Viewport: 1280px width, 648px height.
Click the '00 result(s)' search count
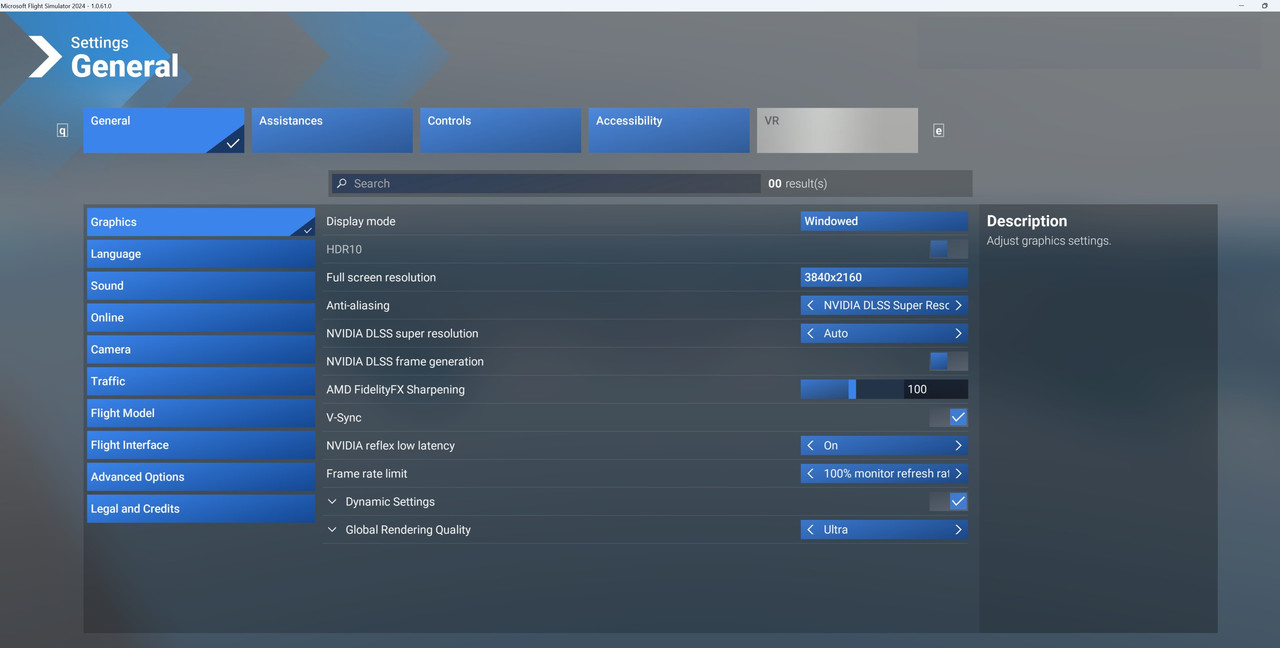797,184
